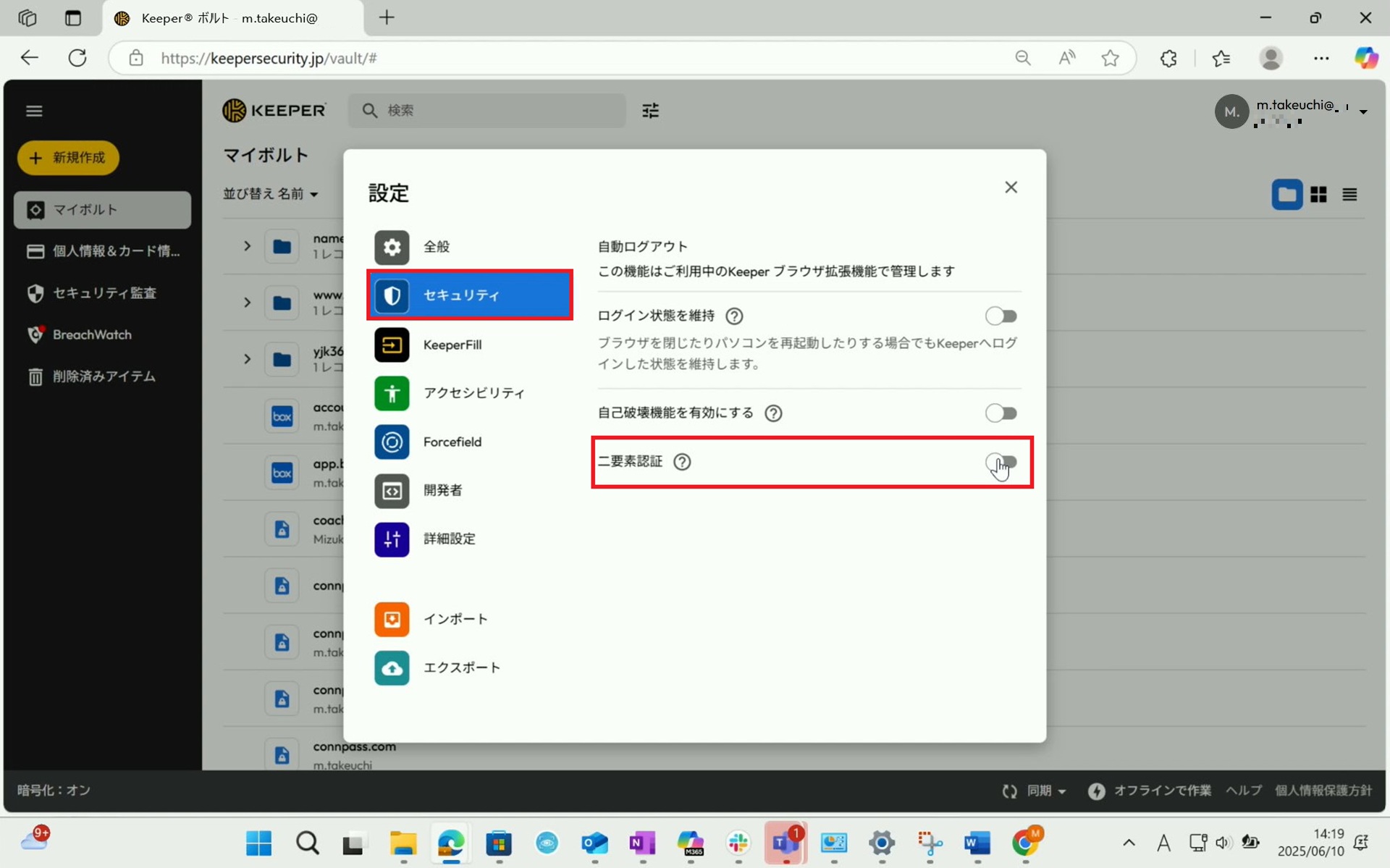Click the 新規作成 button
Image resolution: width=1390 pixels, height=868 pixels.
tap(69, 157)
